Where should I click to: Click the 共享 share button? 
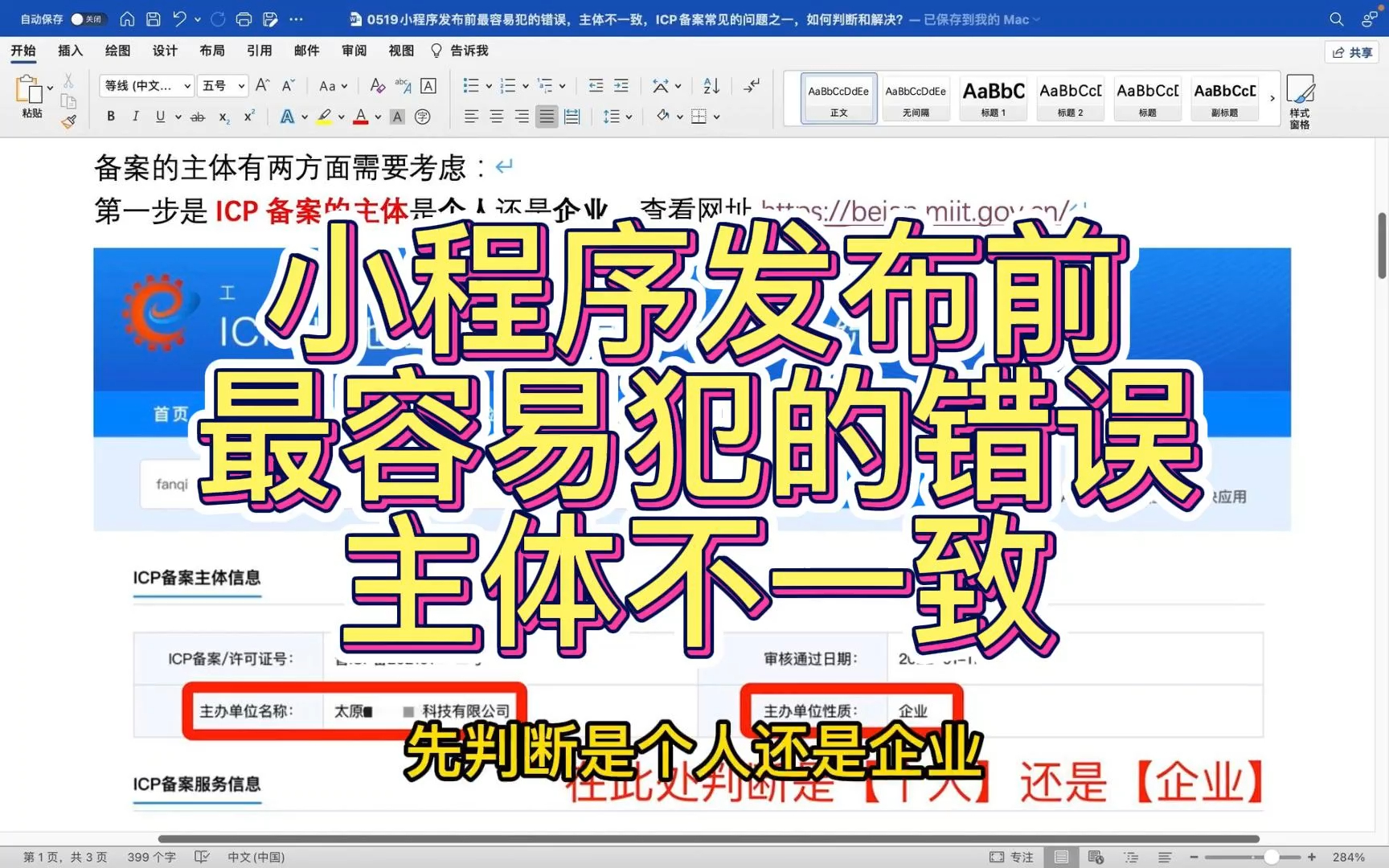pos(1352,52)
